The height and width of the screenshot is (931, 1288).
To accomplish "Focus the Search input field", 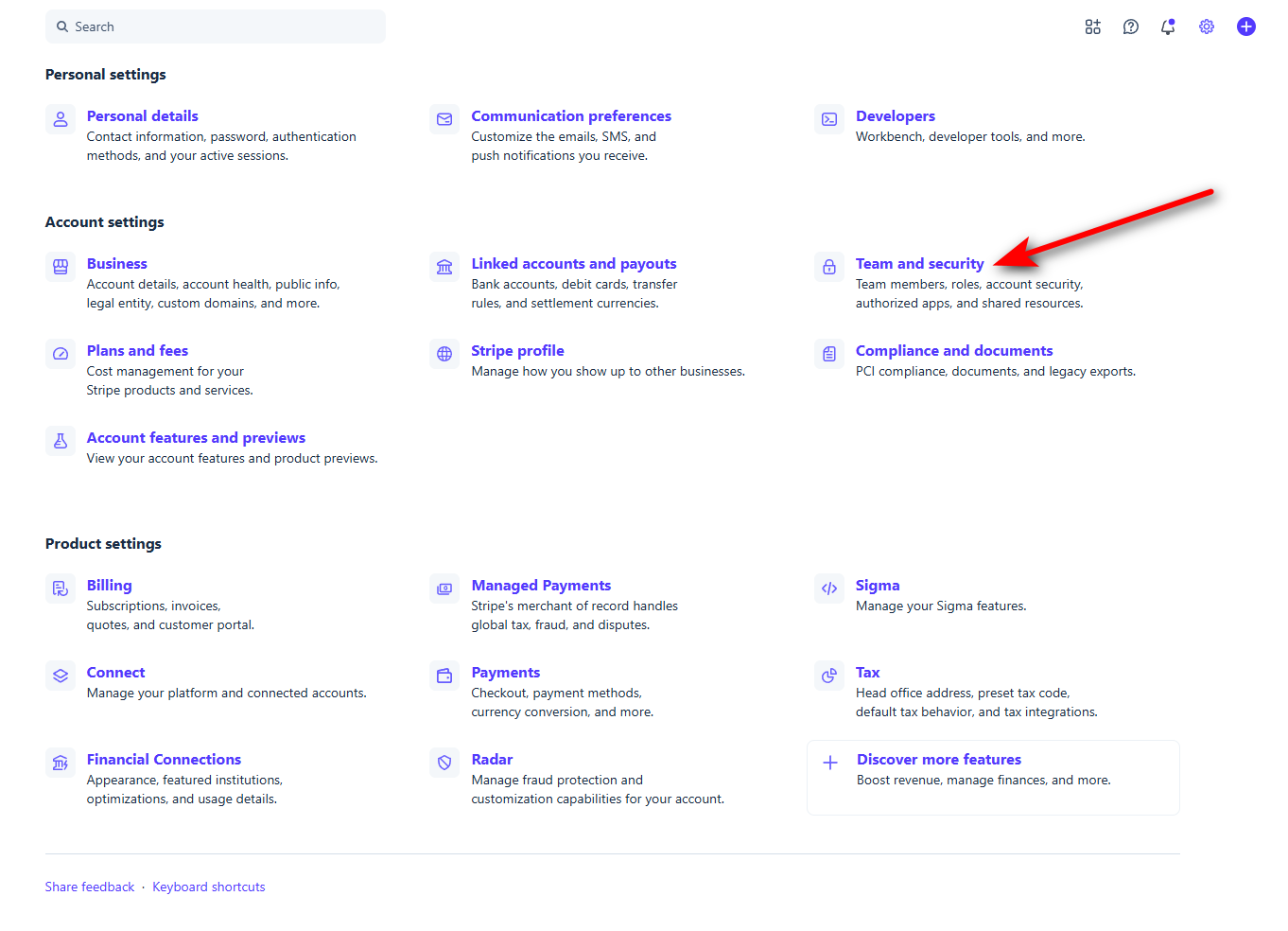I will tap(216, 26).
